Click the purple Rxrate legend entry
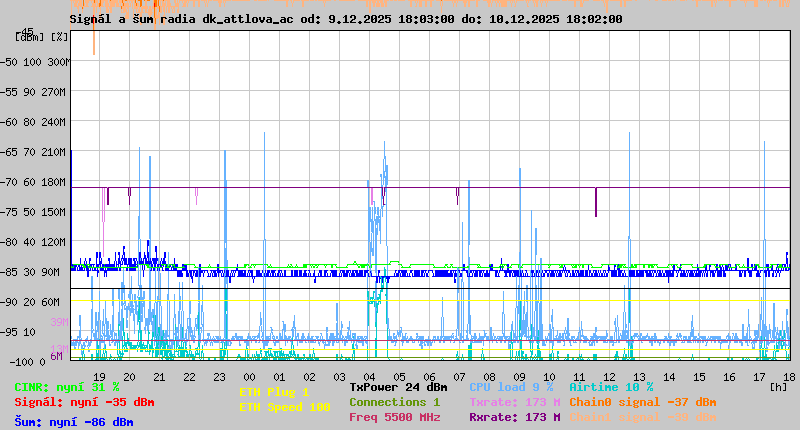Screen dimensions: 800x430 (515, 417)
